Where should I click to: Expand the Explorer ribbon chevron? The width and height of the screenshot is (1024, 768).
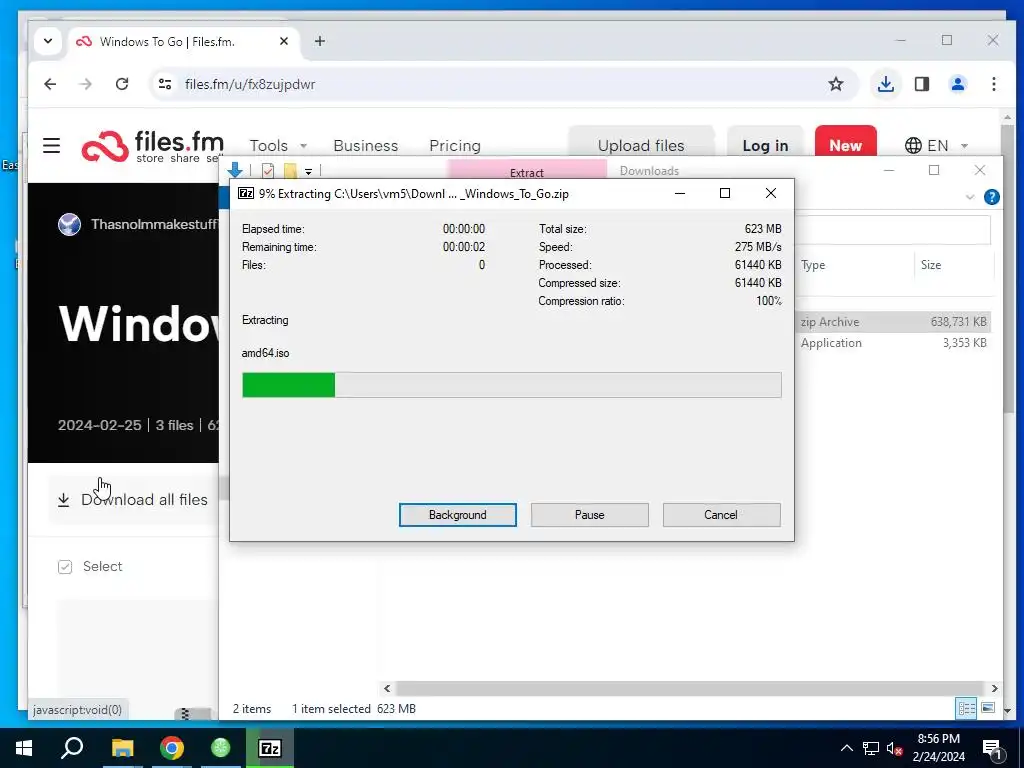point(970,197)
